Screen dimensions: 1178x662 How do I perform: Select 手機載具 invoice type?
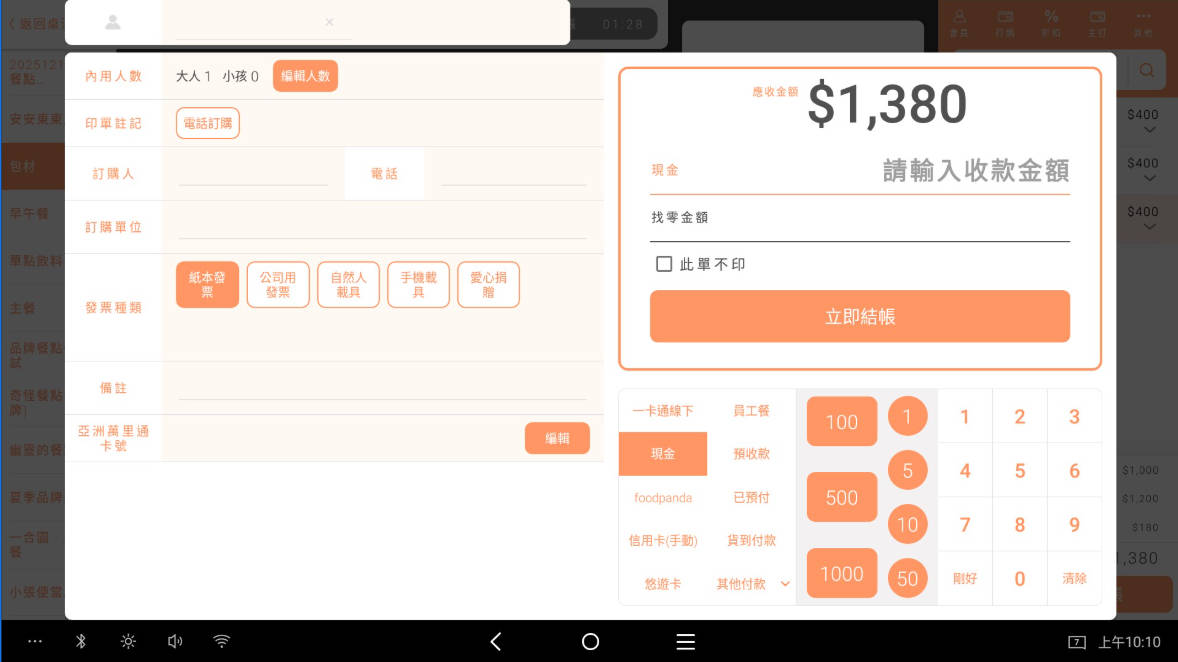click(x=418, y=285)
